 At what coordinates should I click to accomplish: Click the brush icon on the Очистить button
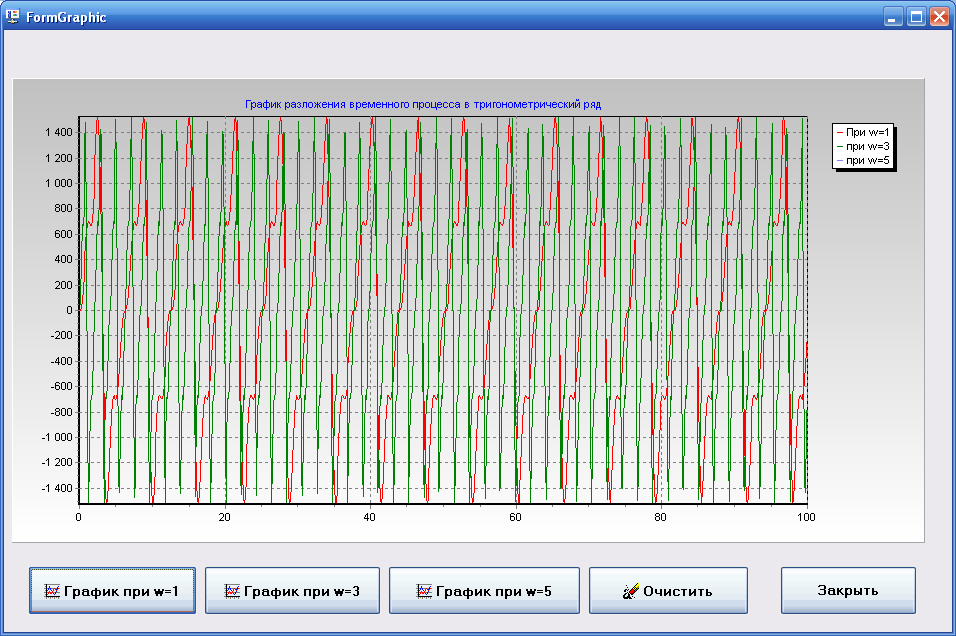pyautogui.click(x=630, y=591)
